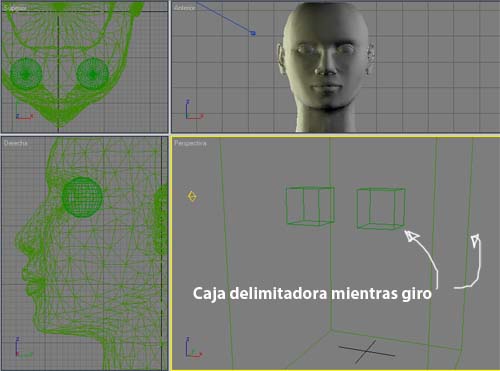Screen dimensions: 500x371
Task: Select the eye sphere in Derecha wireframe view
Action: (82, 197)
